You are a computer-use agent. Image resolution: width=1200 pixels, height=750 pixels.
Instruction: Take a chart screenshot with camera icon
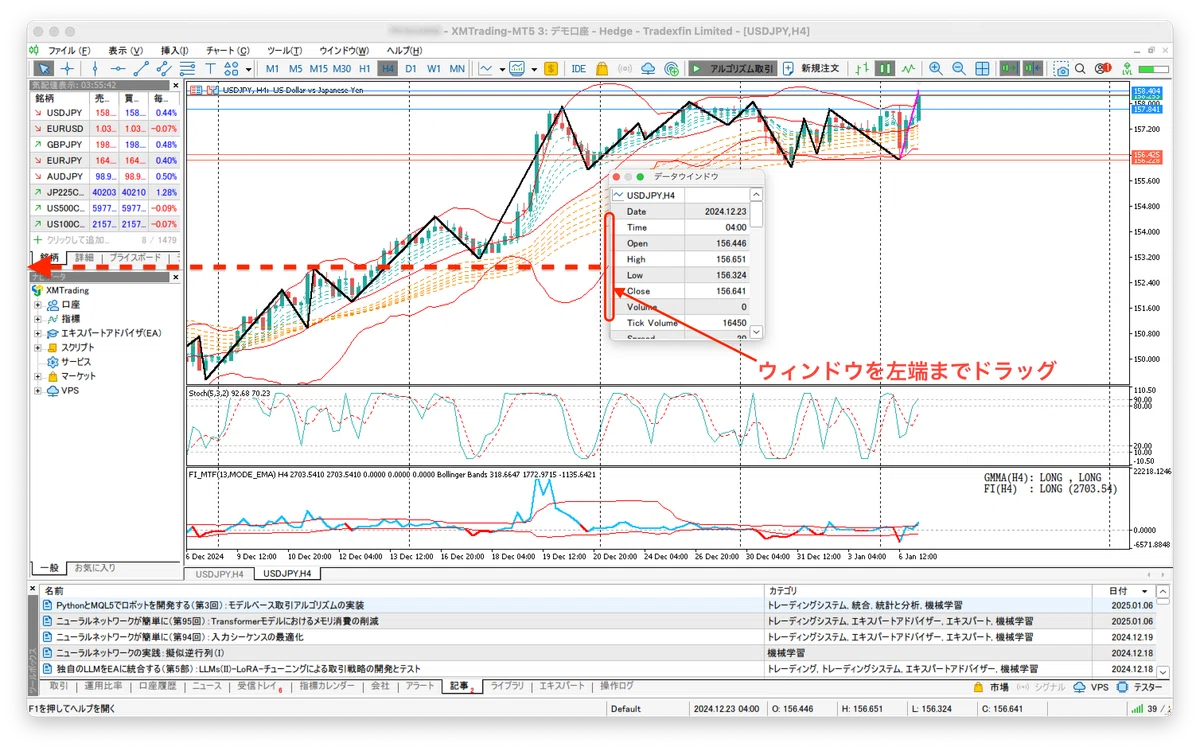click(1062, 68)
